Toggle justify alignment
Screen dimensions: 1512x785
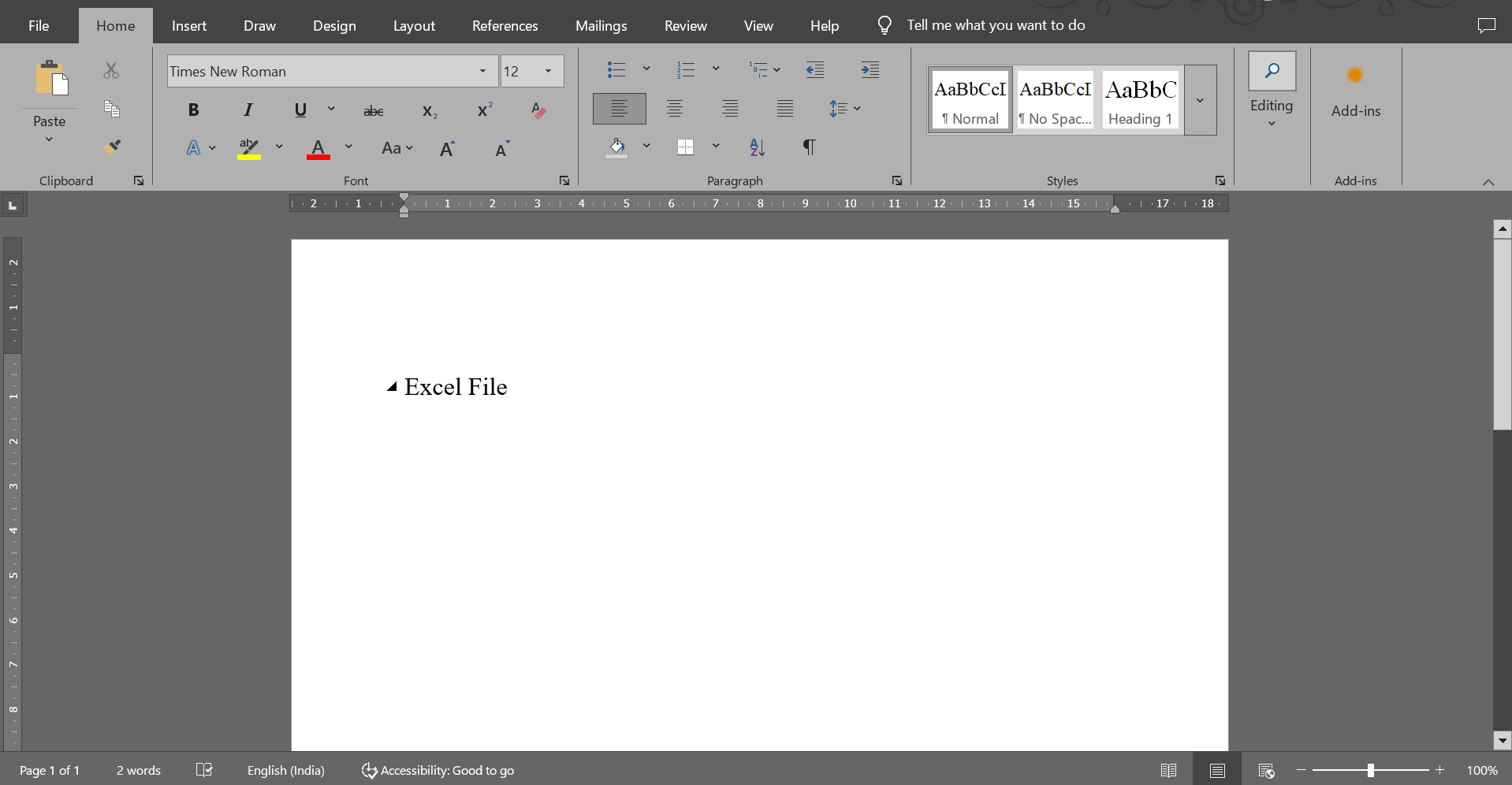coord(784,108)
